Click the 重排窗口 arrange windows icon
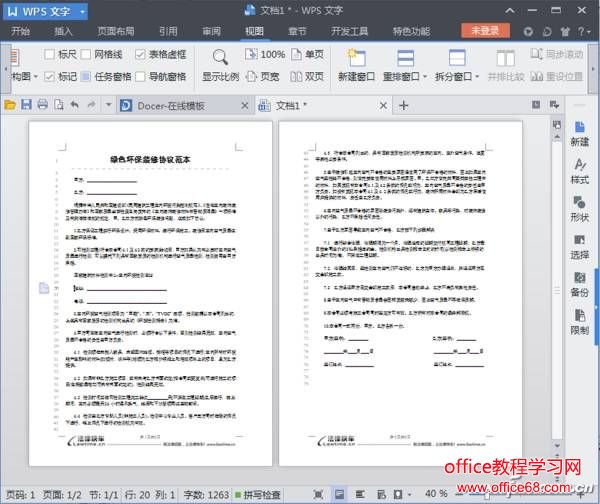600x504 pixels. click(x=405, y=59)
